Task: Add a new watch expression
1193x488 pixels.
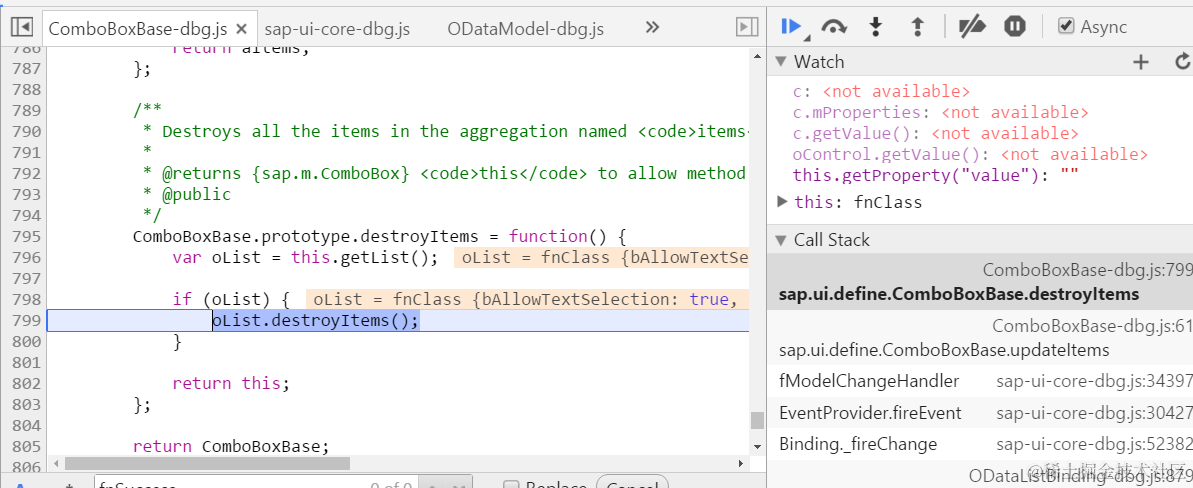Action: (x=1141, y=62)
